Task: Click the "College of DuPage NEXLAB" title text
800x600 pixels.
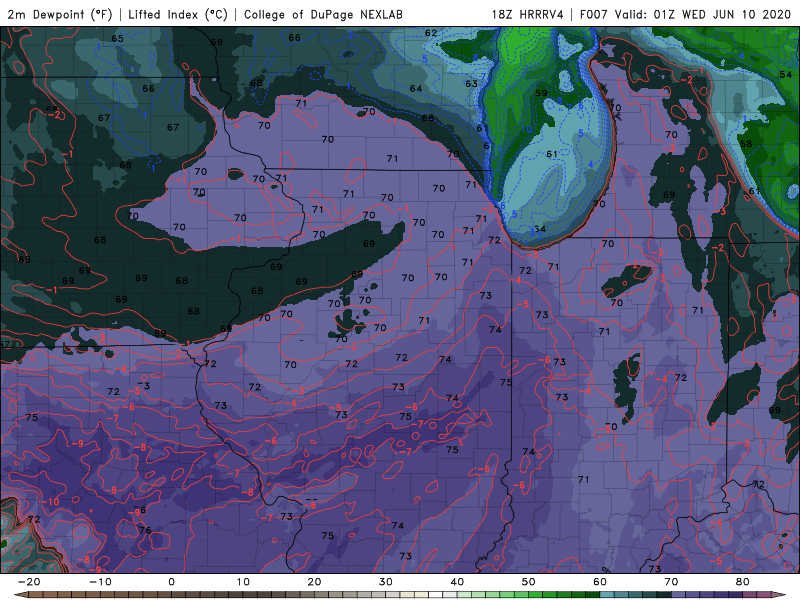Action: (323, 14)
